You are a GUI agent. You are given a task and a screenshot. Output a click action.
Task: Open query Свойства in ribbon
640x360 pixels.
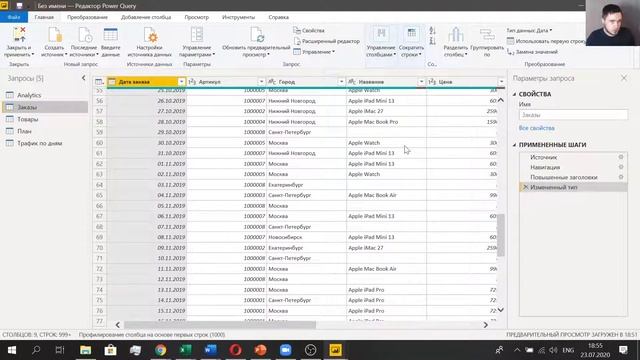(309, 31)
